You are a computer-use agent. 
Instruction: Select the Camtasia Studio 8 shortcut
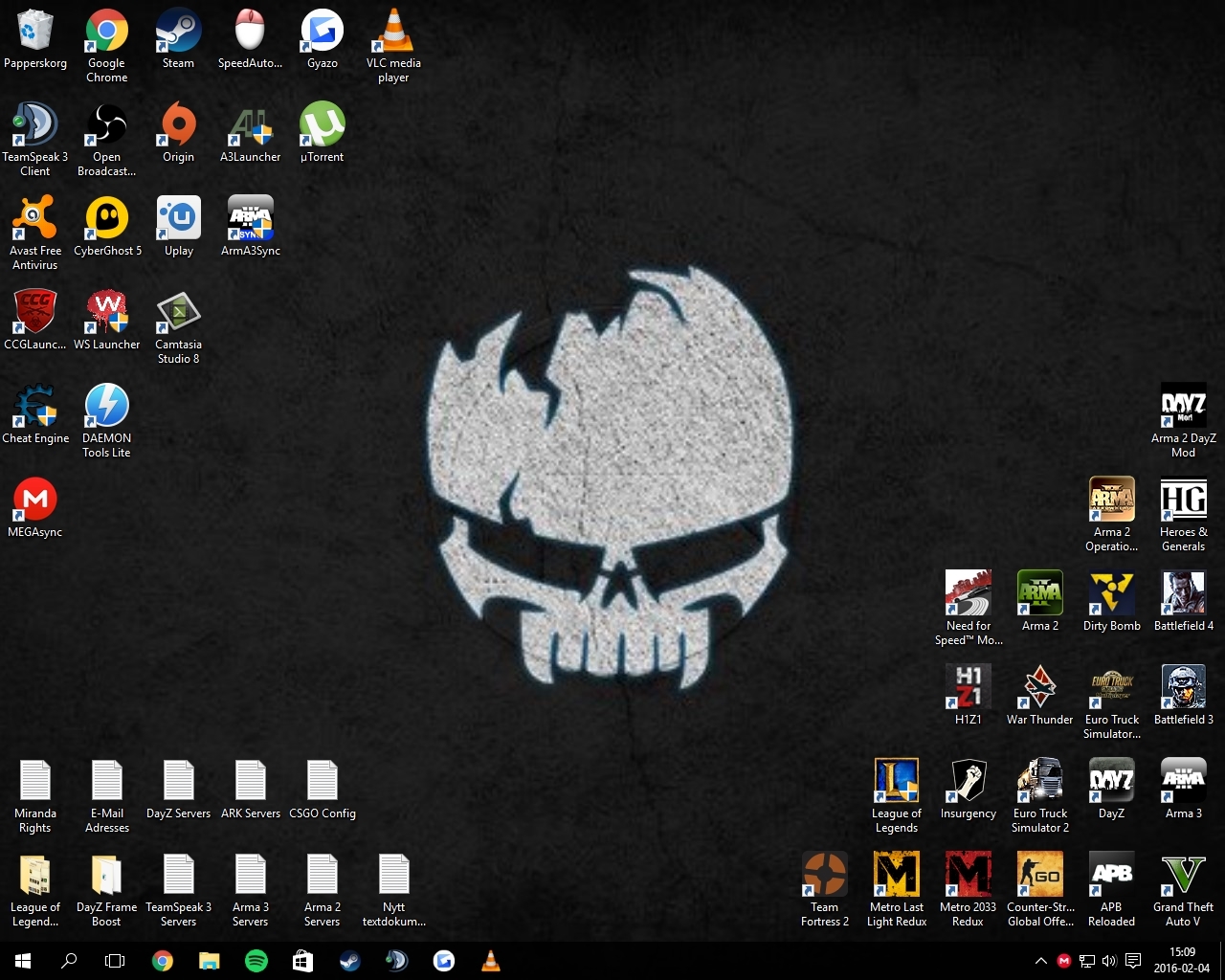[179, 327]
